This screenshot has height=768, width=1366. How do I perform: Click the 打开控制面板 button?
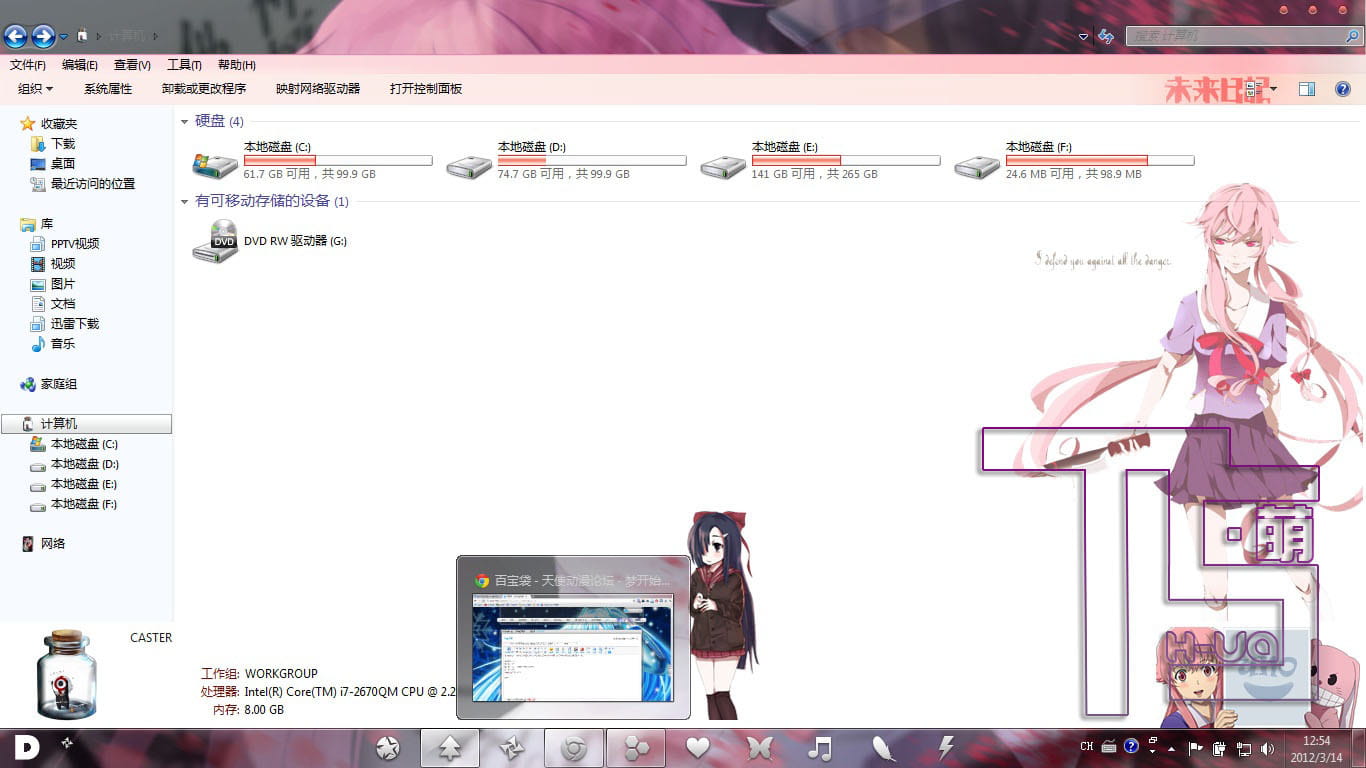click(x=425, y=88)
